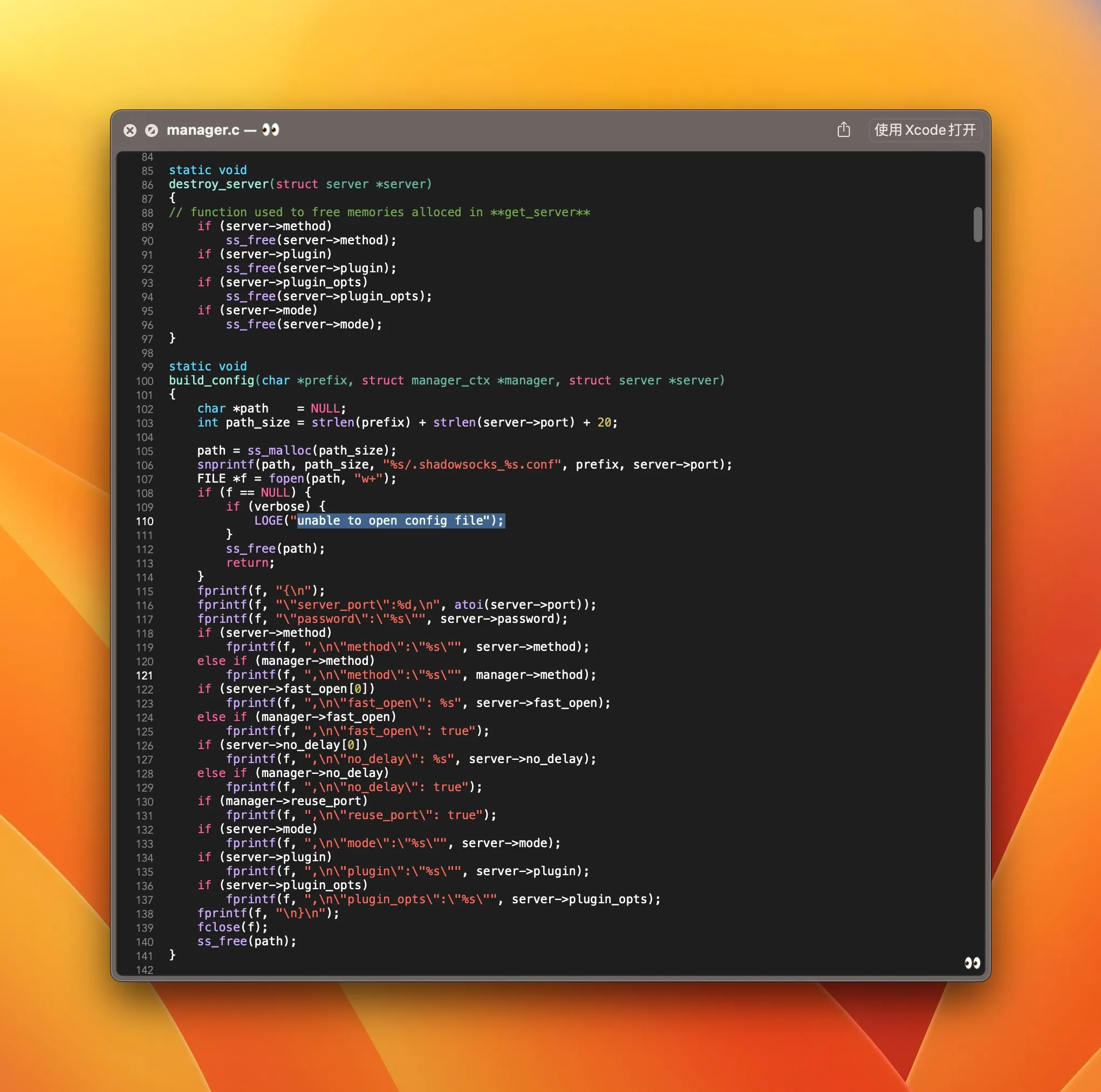Click line number 121 in gutter
1101x1092 pixels.
pyautogui.click(x=145, y=676)
